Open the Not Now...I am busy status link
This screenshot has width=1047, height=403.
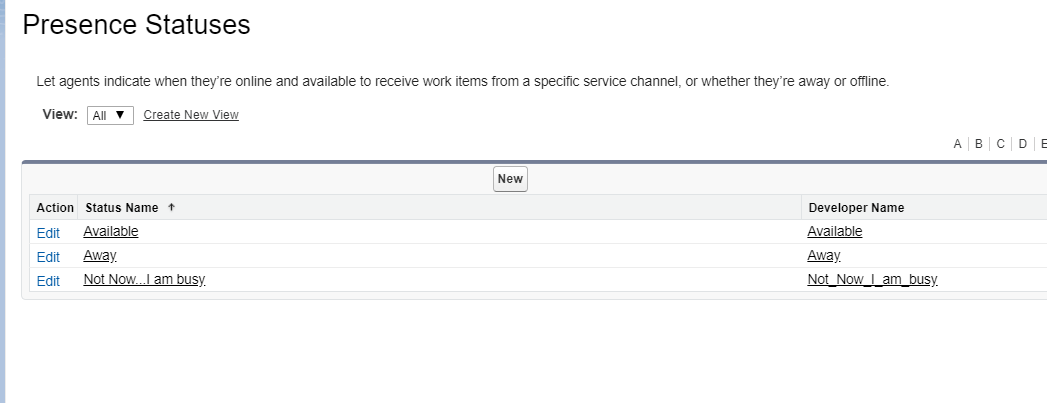click(x=144, y=280)
